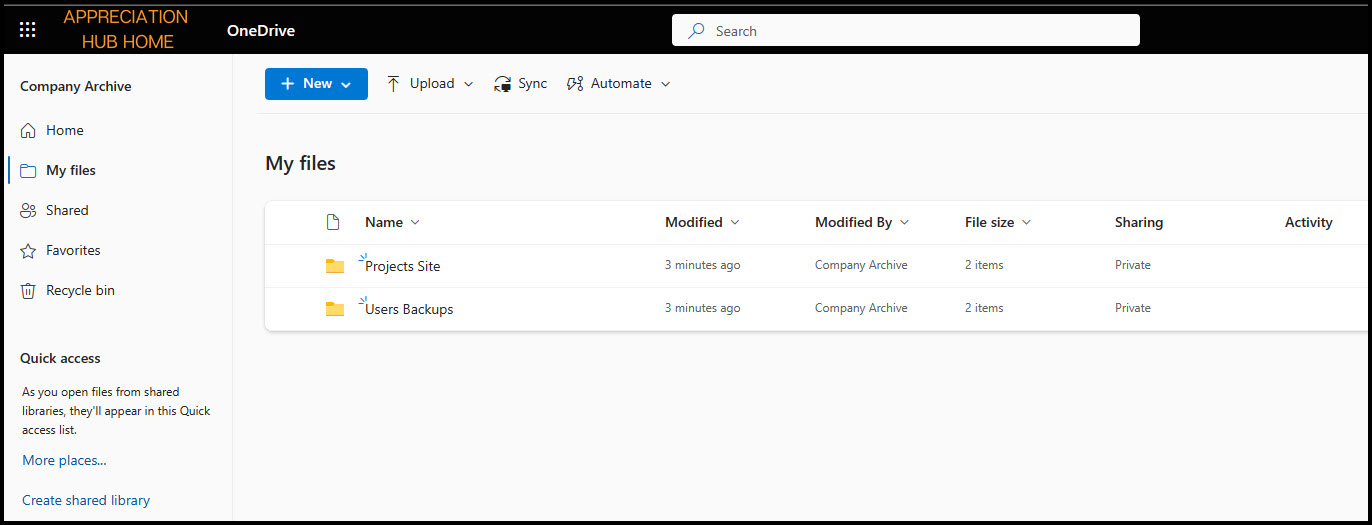
Task: Open the app launcher waffle icon
Action: tap(28, 30)
